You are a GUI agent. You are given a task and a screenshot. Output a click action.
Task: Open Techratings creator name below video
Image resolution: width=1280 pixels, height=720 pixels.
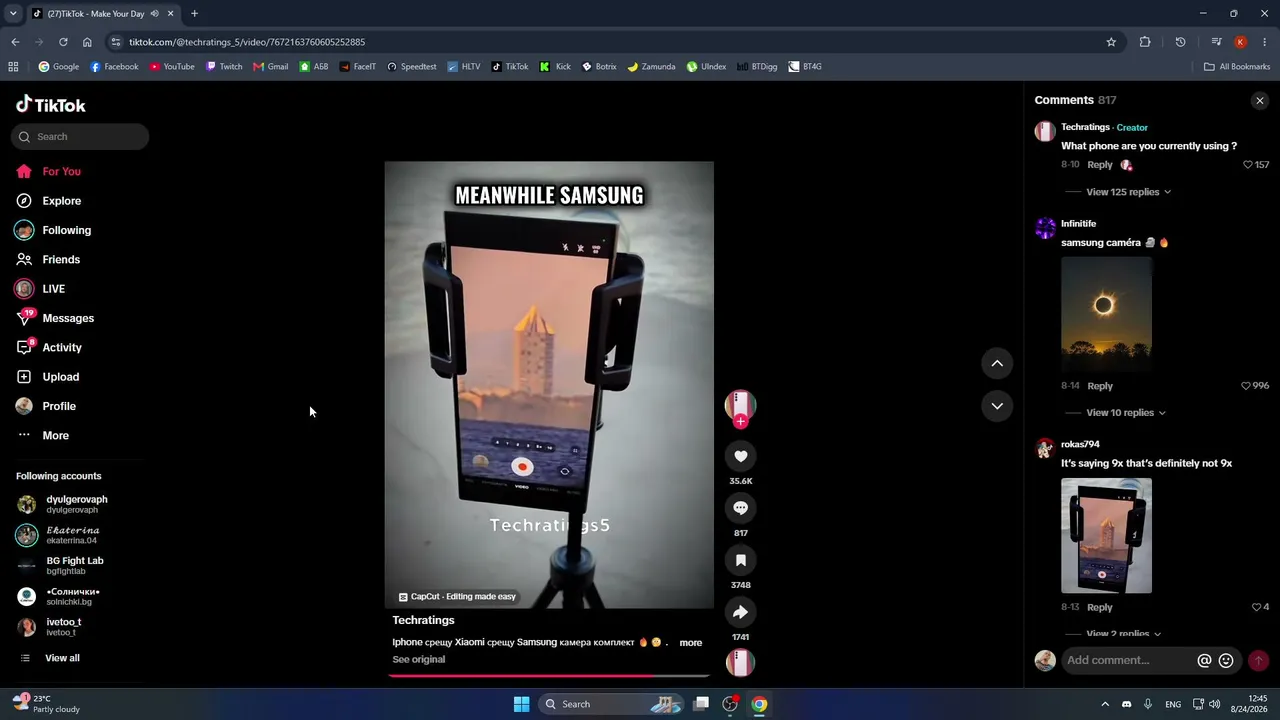[423, 621]
